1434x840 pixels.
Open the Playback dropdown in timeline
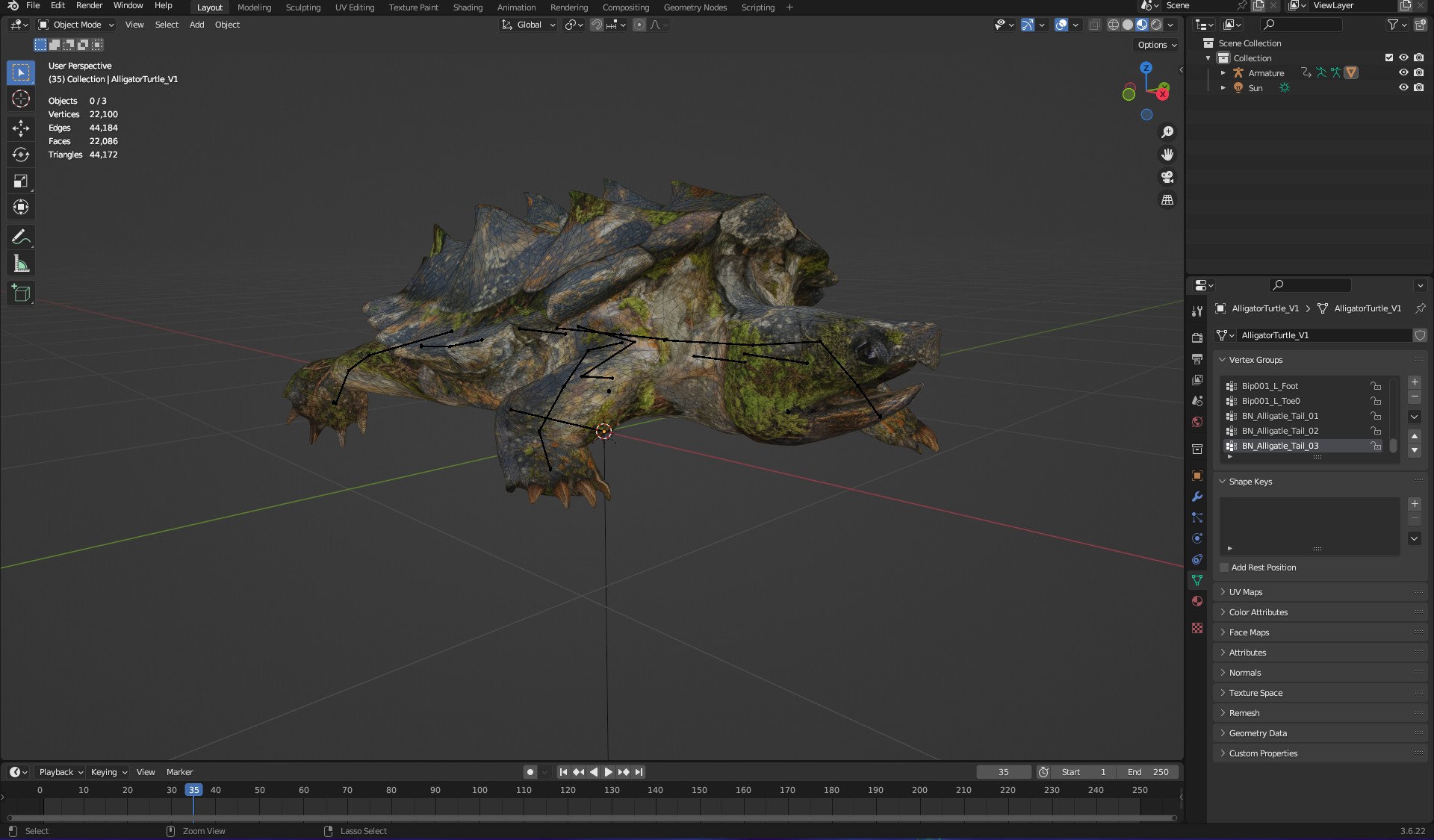point(60,772)
